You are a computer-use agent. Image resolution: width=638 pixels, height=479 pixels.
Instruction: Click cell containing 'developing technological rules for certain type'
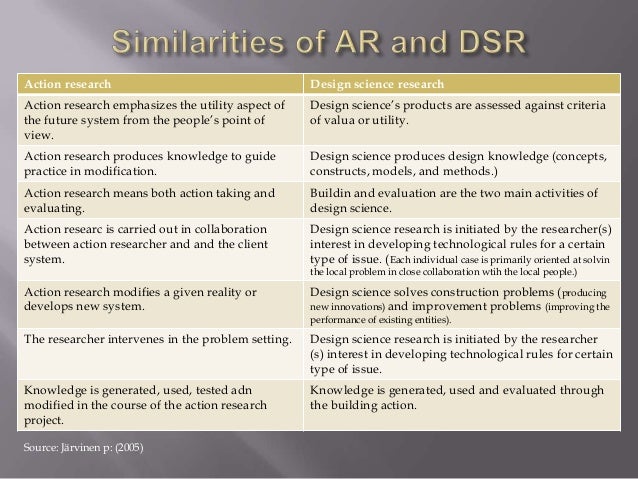tap(462, 354)
